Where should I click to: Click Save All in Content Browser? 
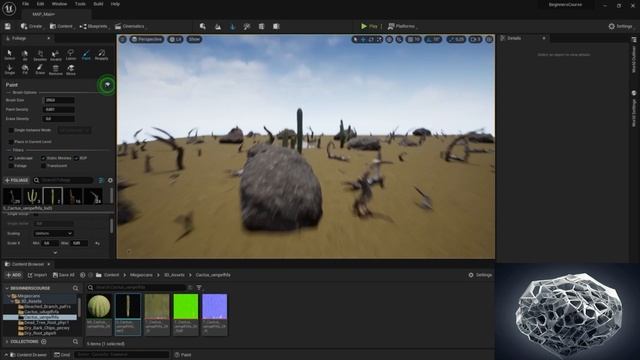64,275
